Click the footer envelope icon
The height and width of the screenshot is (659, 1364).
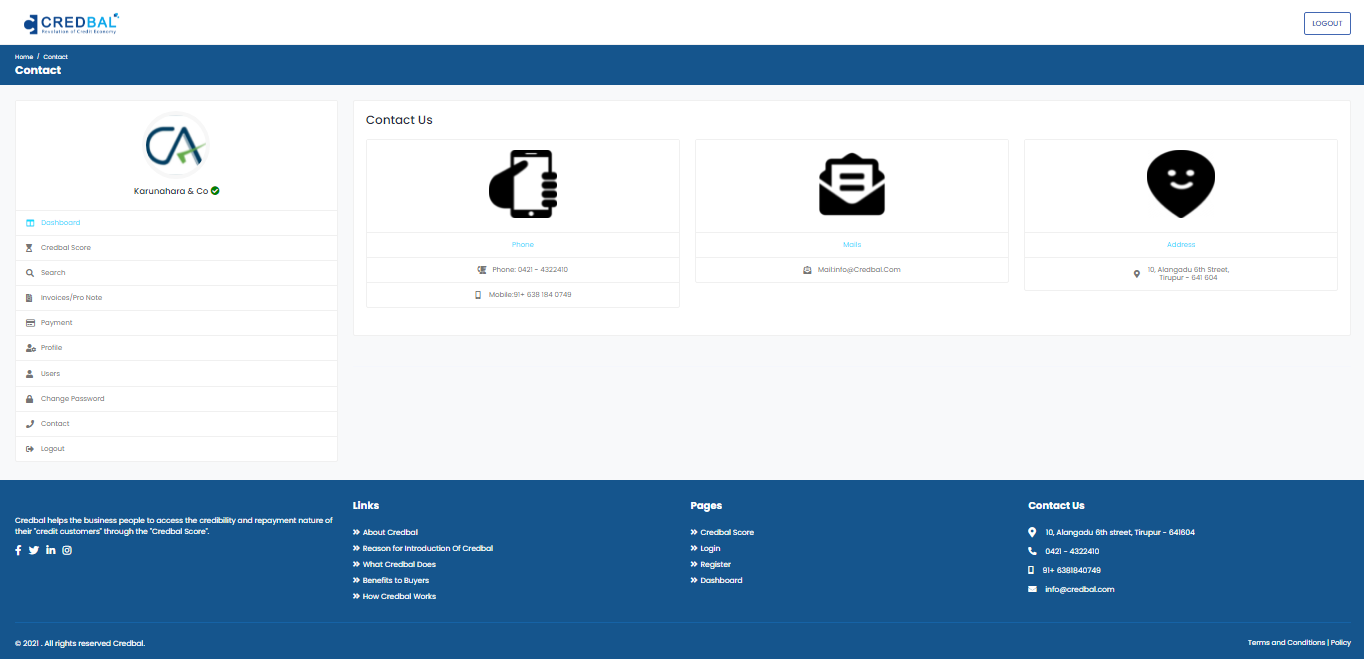point(1032,589)
